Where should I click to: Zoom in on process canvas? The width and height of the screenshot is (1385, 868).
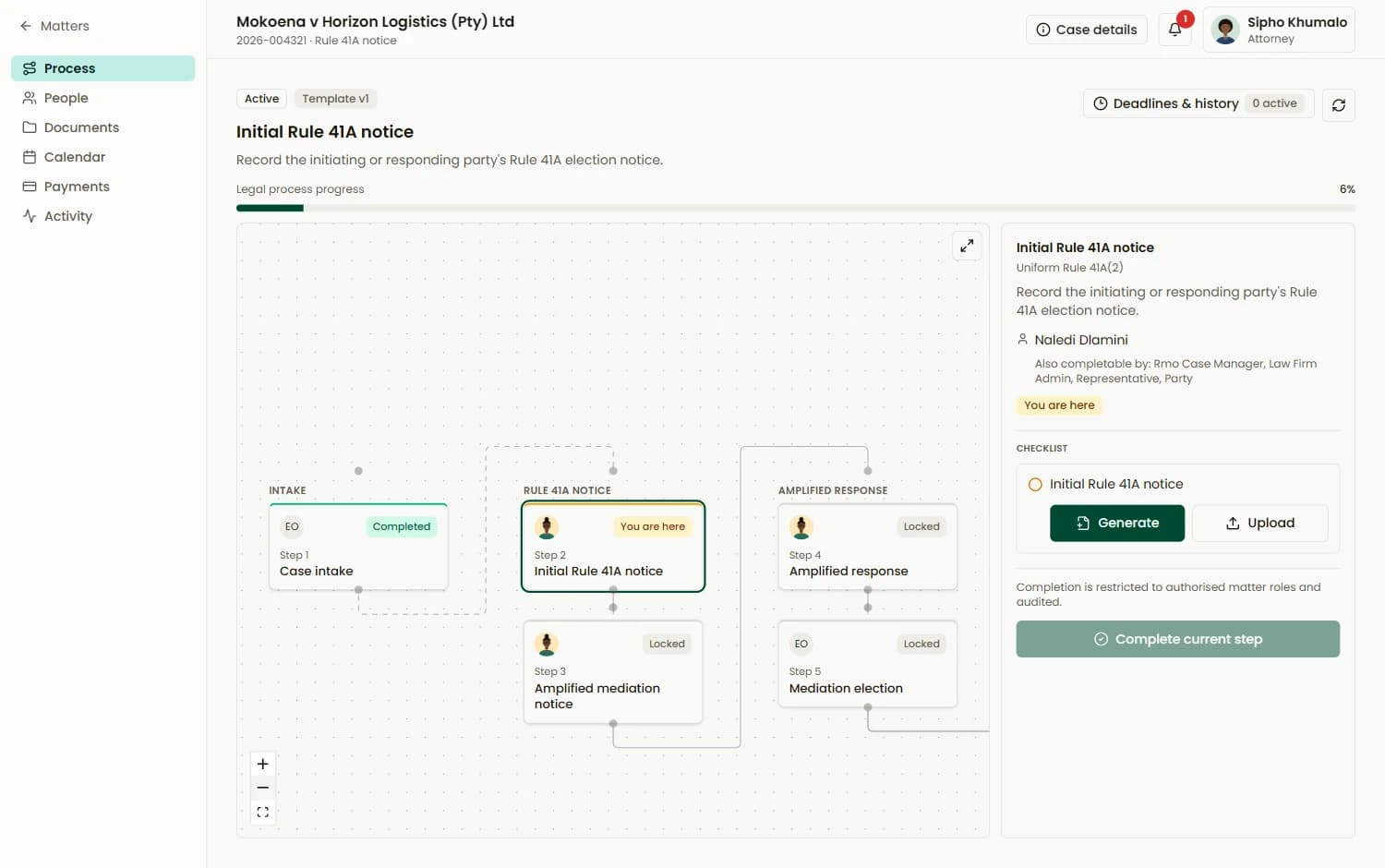tap(262, 764)
